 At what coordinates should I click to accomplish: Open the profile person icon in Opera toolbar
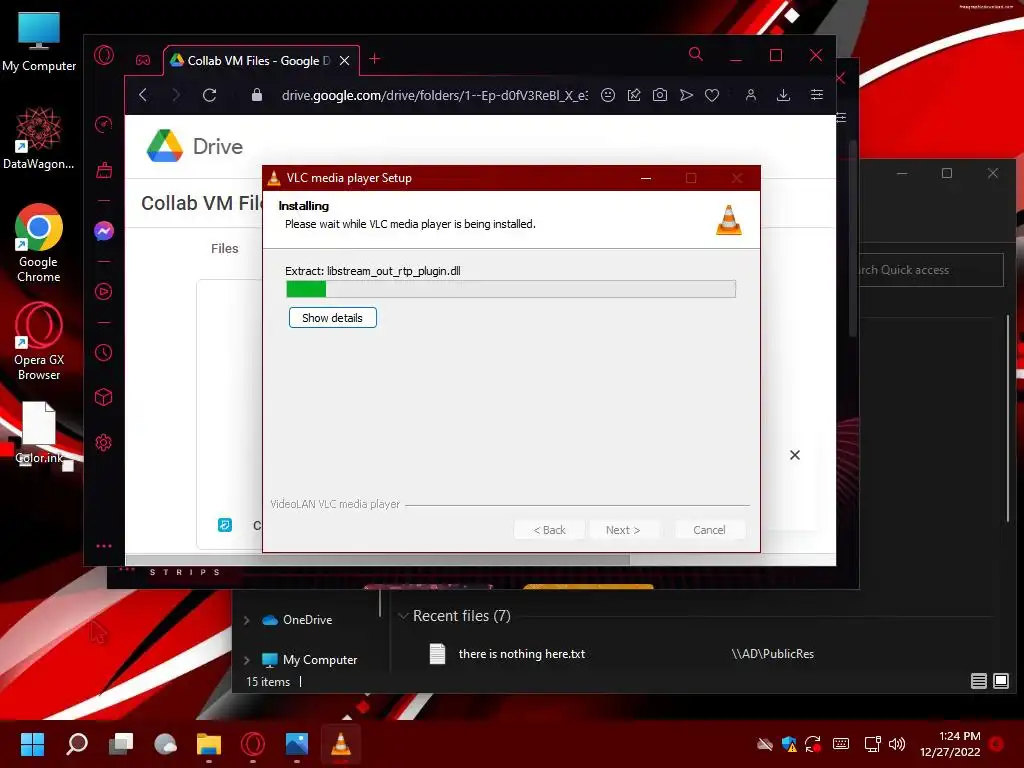[x=751, y=95]
